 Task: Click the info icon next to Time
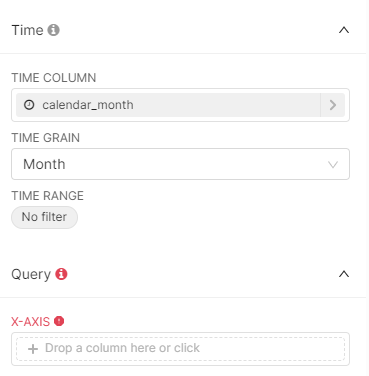[x=53, y=30]
